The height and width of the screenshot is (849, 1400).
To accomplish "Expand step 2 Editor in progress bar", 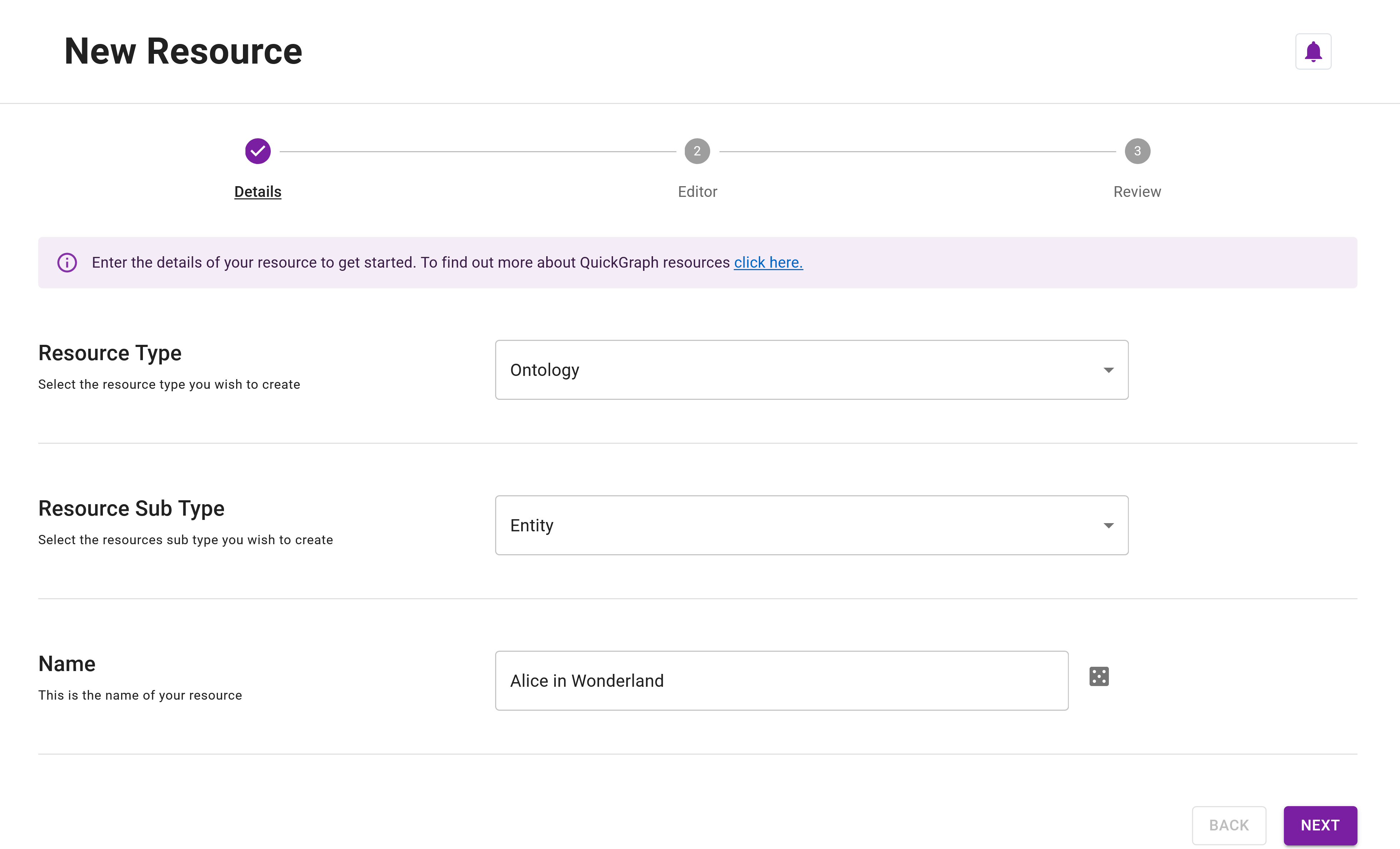I will click(x=697, y=151).
